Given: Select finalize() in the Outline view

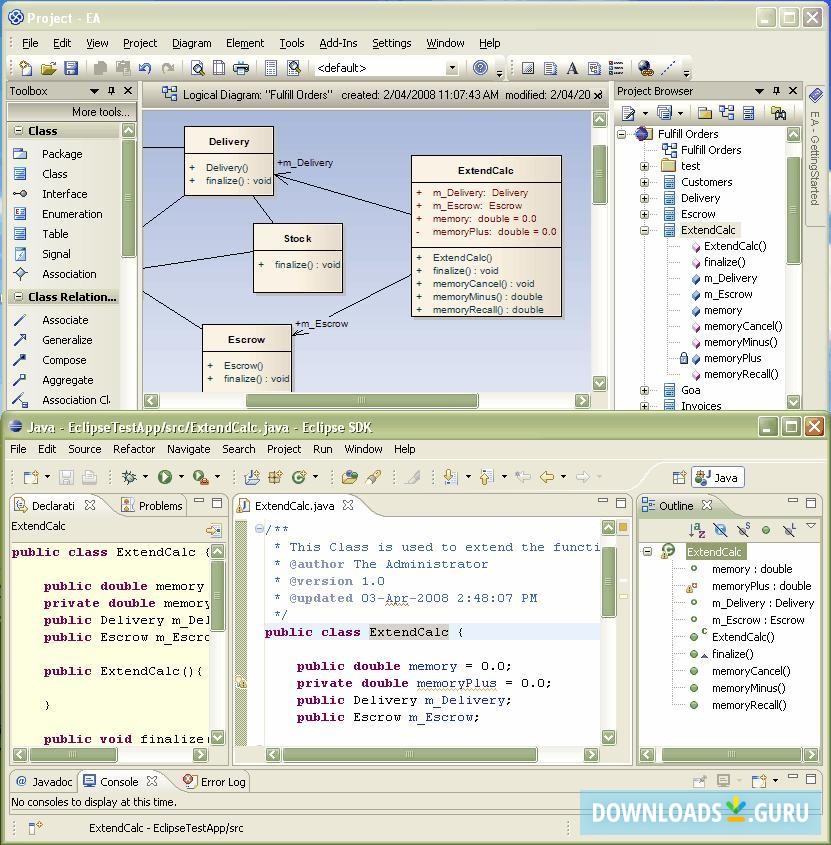Looking at the screenshot, I should click(x=732, y=654).
